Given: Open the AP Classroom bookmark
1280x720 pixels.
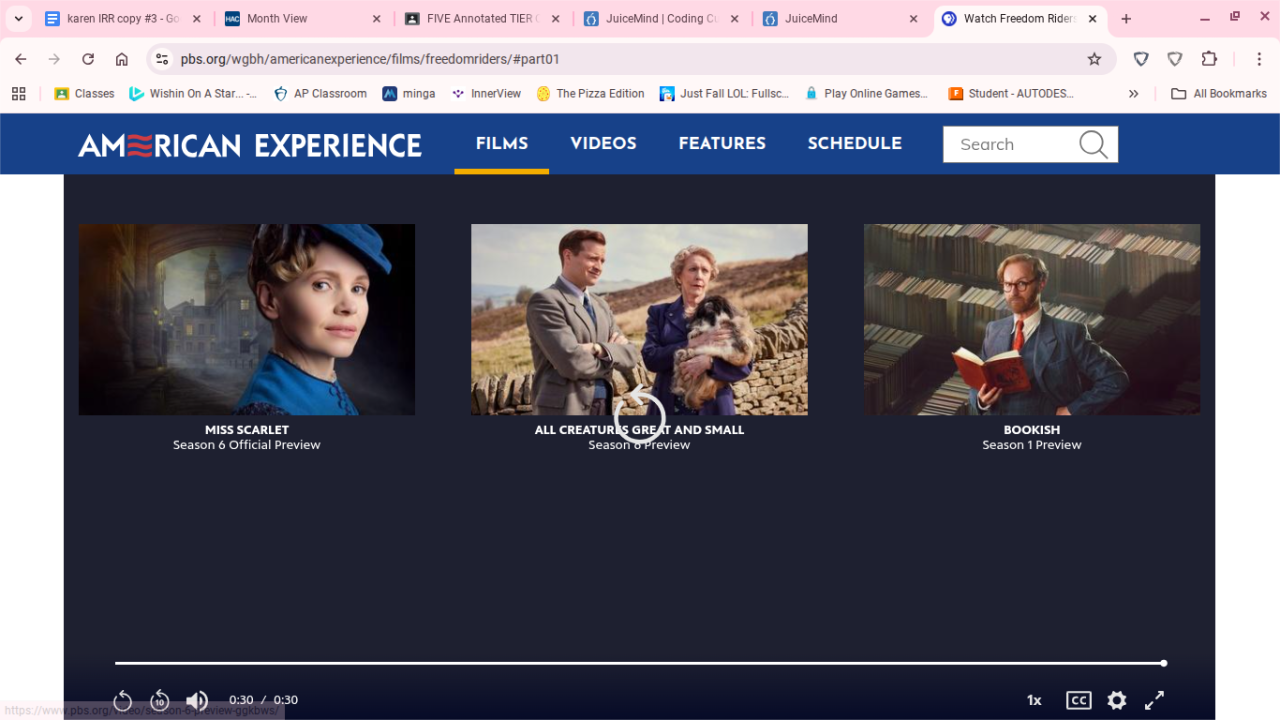Looking at the screenshot, I should pyautogui.click(x=320, y=93).
